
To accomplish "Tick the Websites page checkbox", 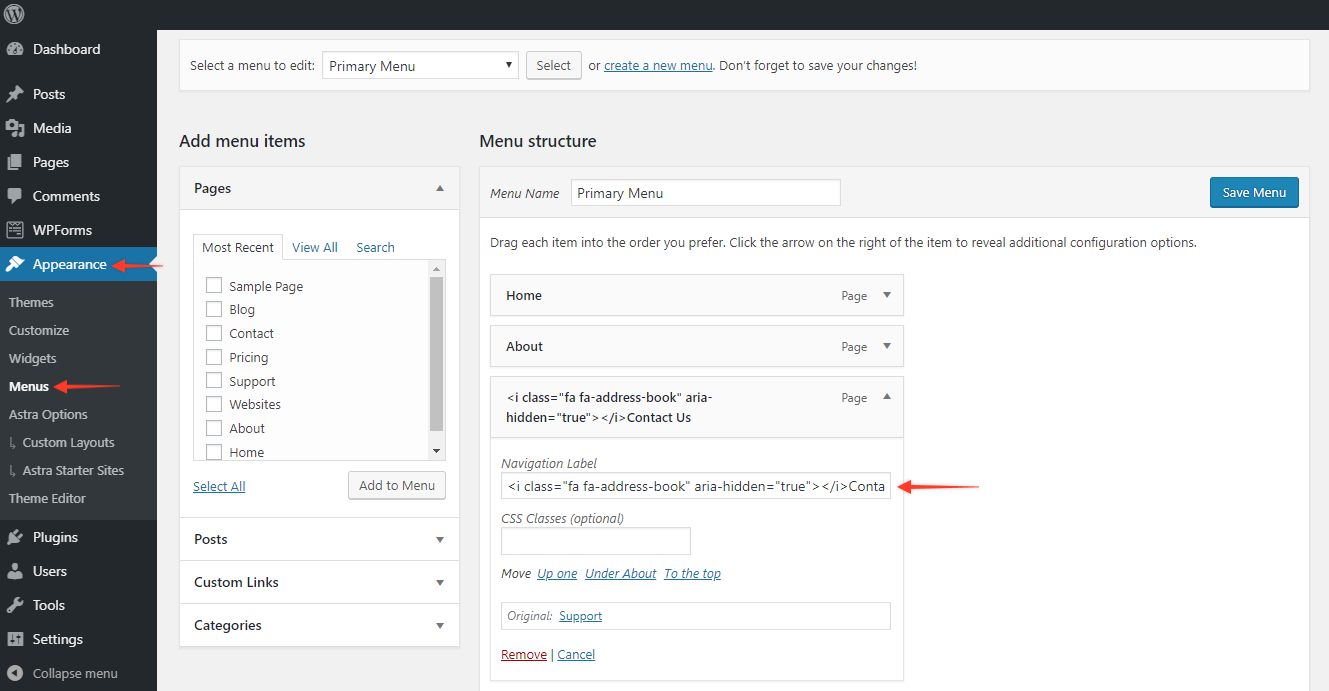I will point(214,404).
